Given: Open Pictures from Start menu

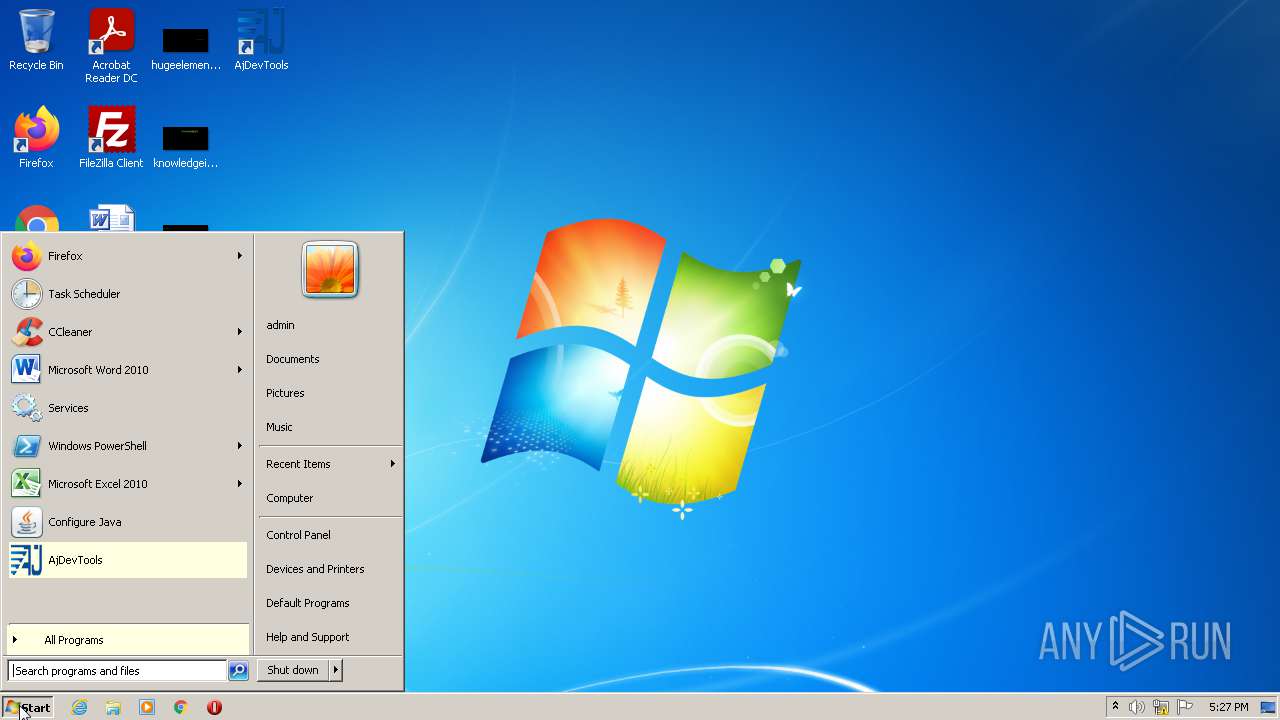Looking at the screenshot, I should 330,393.
